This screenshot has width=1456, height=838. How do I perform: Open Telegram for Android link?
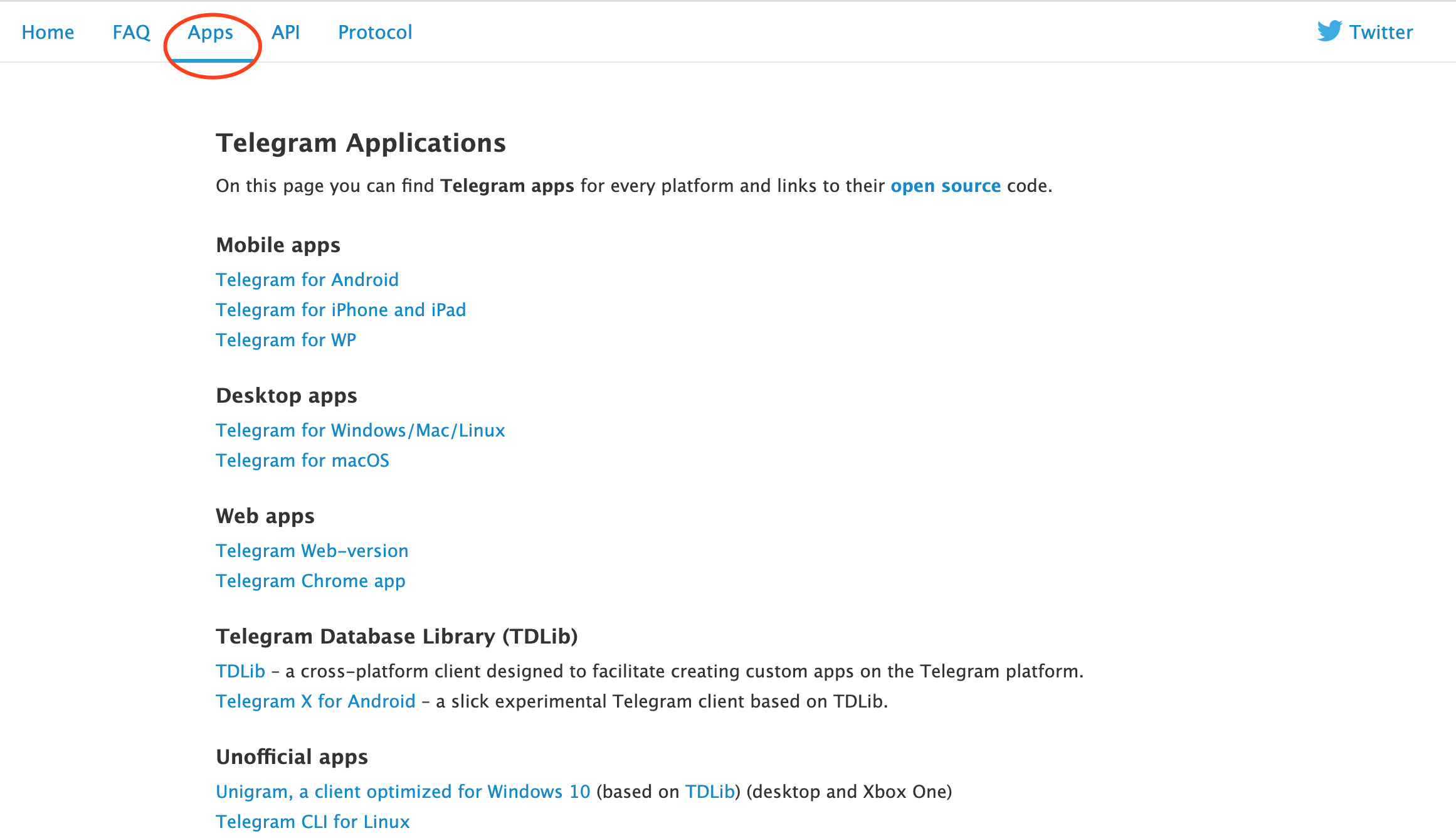(x=307, y=280)
